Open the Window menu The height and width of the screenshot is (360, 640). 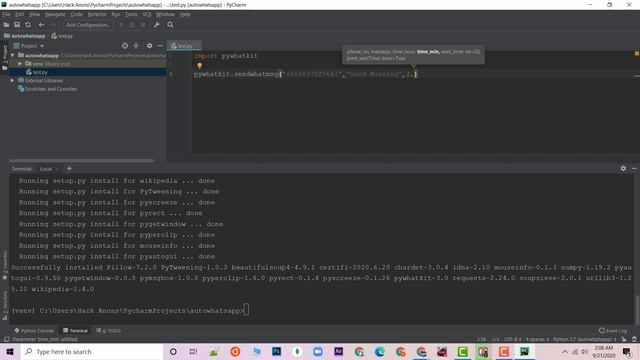(165, 14)
